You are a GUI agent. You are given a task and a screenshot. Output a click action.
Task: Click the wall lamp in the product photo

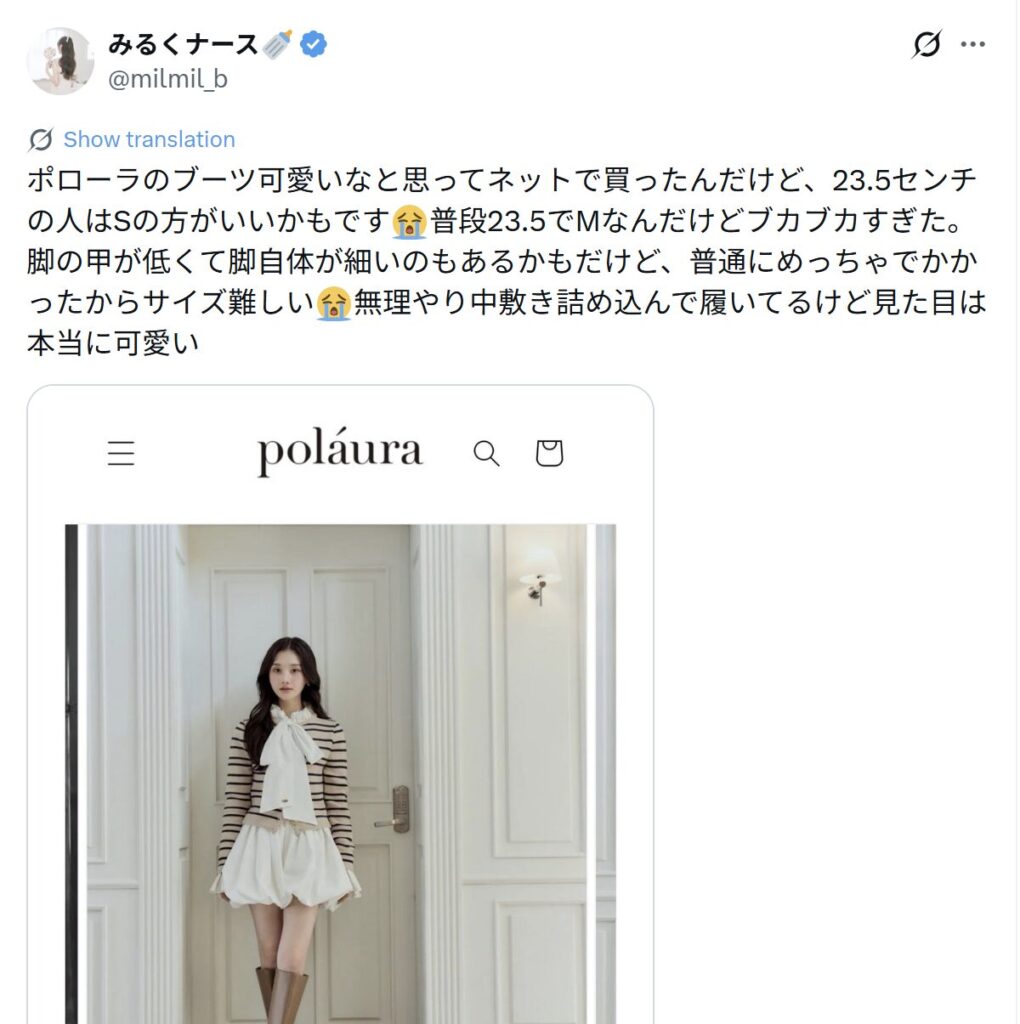click(x=539, y=574)
